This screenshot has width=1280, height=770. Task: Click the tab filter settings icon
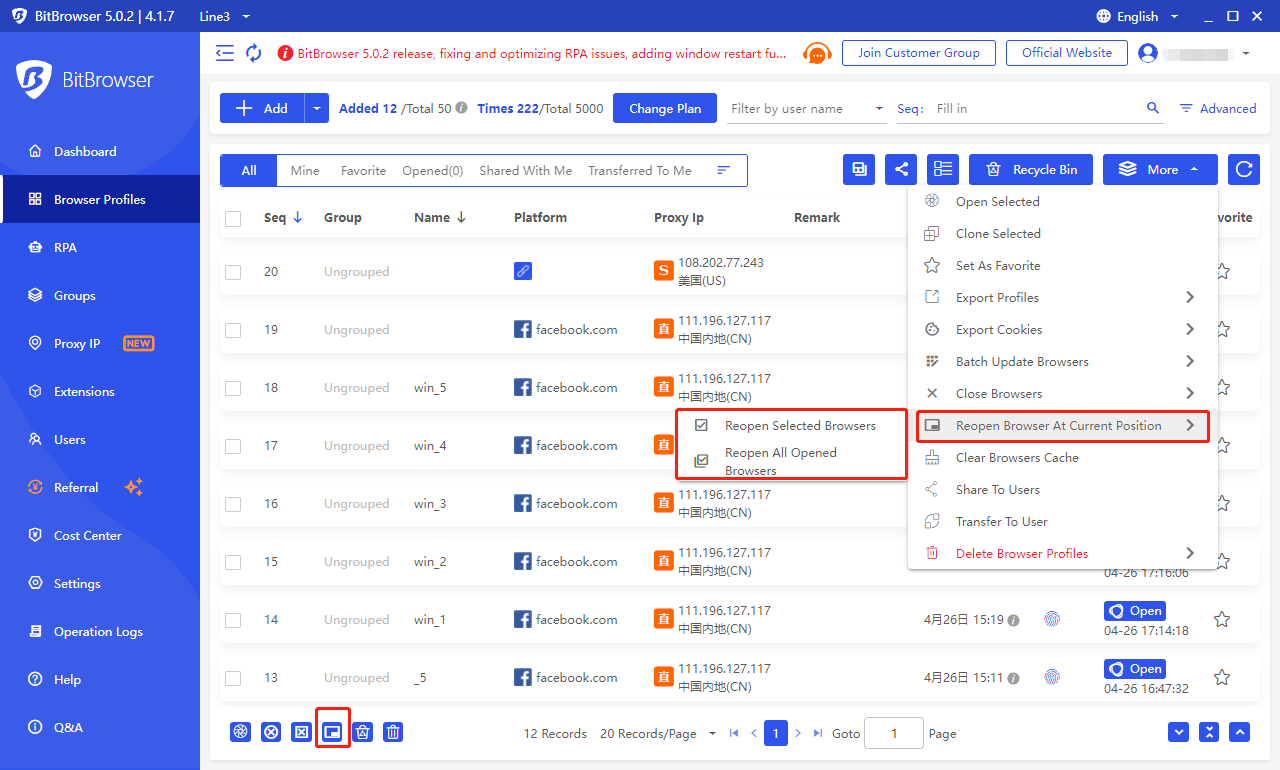(x=724, y=171)
